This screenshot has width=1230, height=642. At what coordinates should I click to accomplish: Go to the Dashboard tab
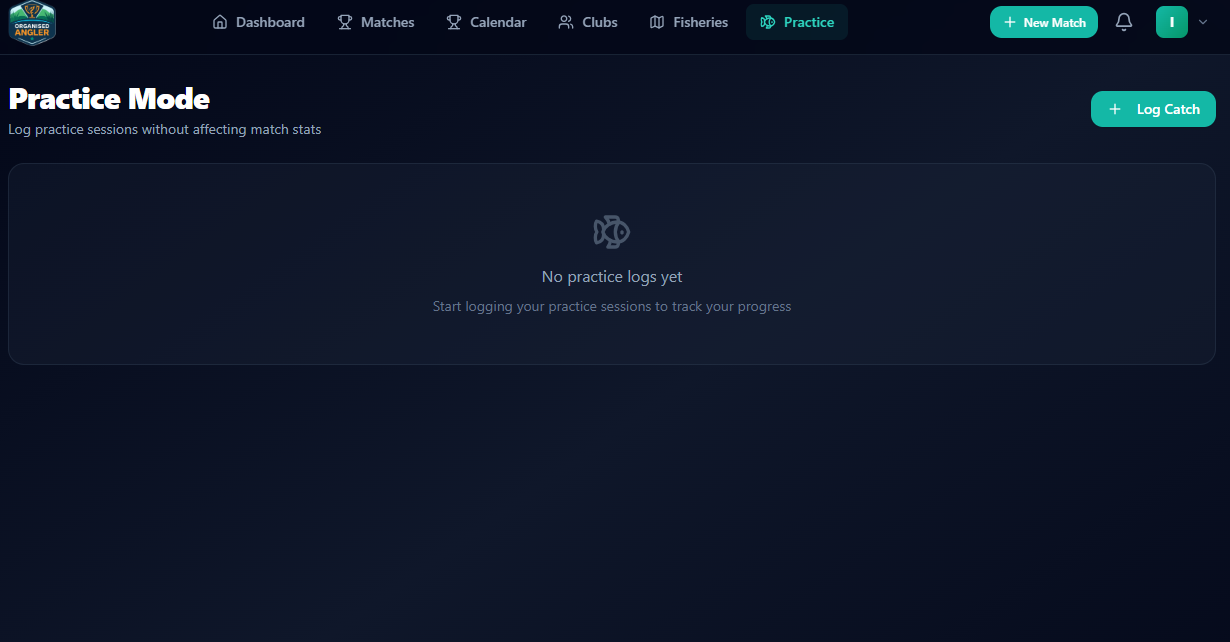270,22
